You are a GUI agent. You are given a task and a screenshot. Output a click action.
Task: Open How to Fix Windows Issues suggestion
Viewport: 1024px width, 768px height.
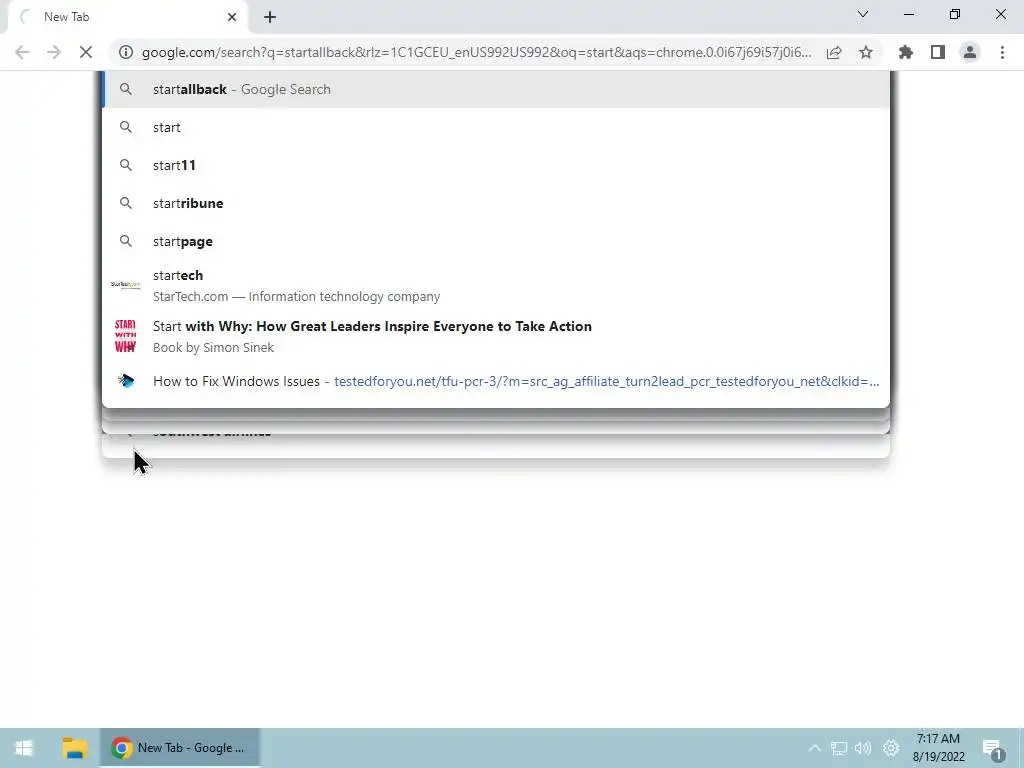pyautogui.click(x=496, y=381)
